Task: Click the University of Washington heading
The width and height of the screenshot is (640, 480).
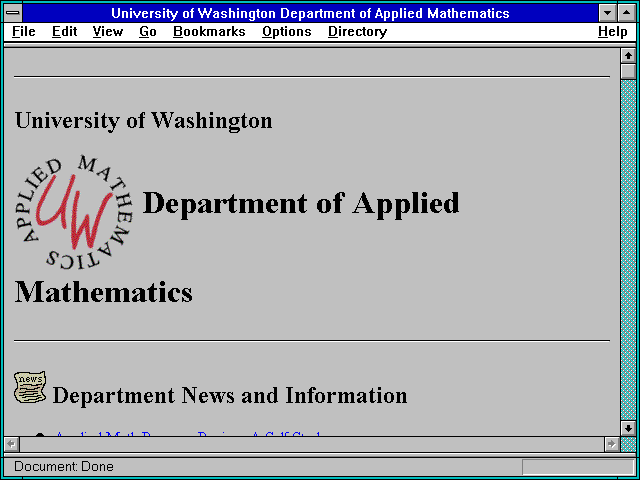Action: tap(143, 121)
